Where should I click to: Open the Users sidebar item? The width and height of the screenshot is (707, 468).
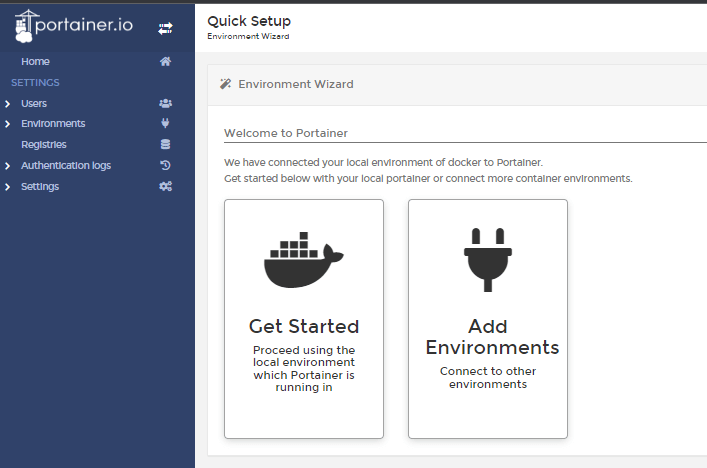point(34,103)
